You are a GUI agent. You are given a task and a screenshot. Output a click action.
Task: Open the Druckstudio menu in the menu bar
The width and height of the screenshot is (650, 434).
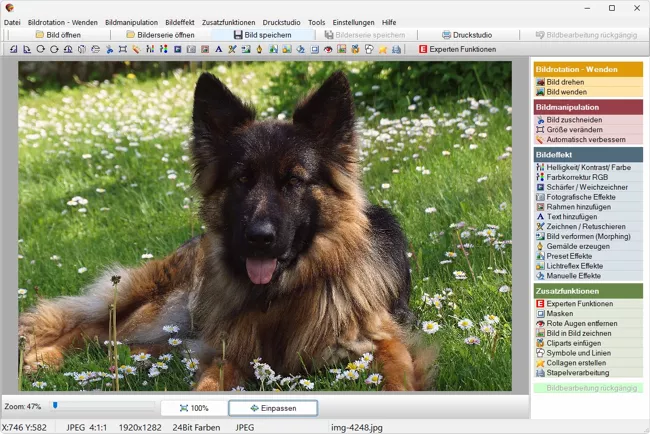(281, 22)
